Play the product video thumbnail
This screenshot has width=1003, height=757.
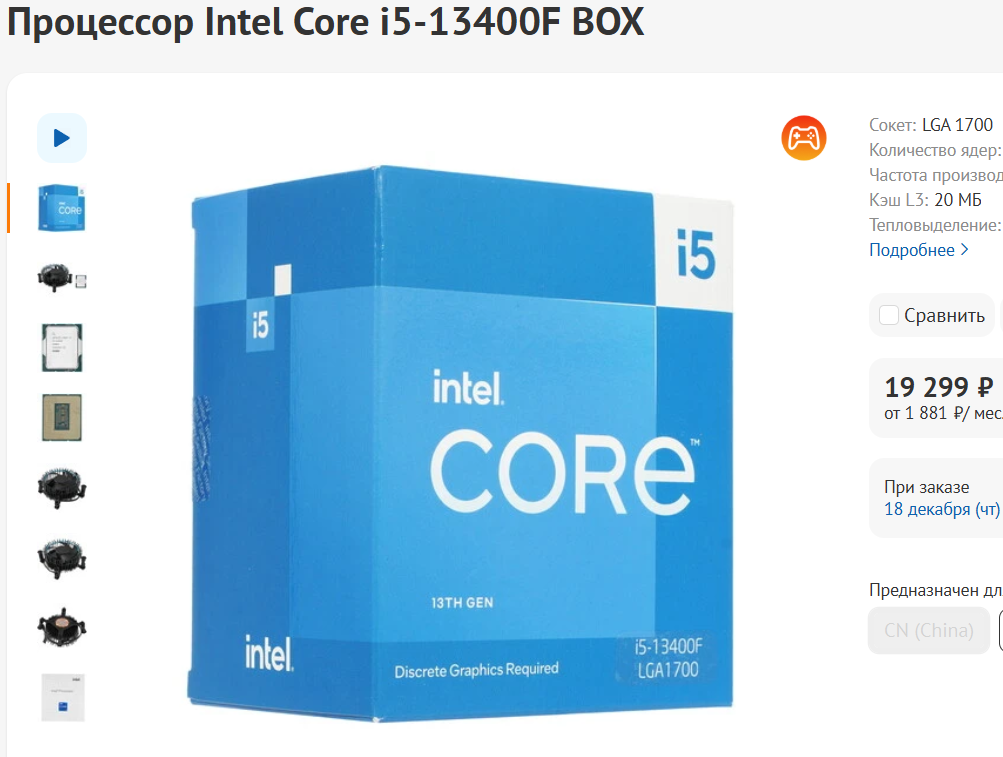(61, 138)
